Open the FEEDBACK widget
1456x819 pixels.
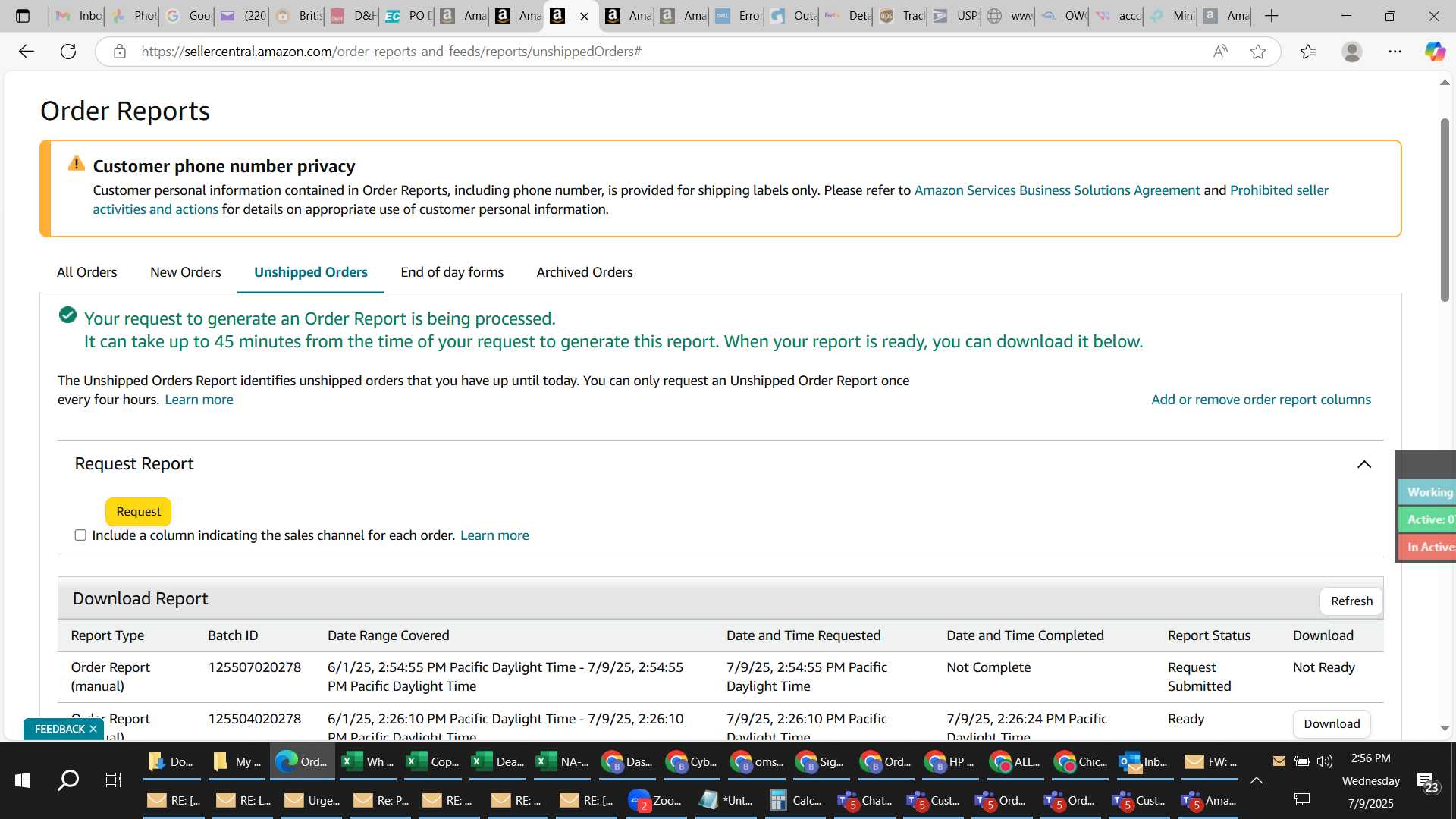pos(60,729)
